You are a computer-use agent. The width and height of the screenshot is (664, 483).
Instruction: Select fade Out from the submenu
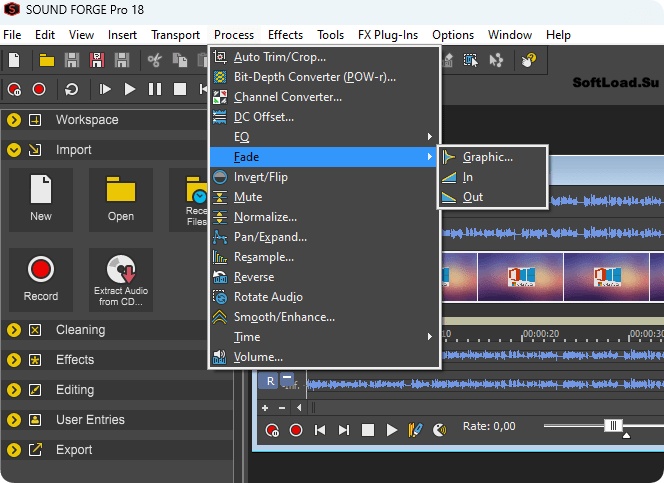pos(492,197)
